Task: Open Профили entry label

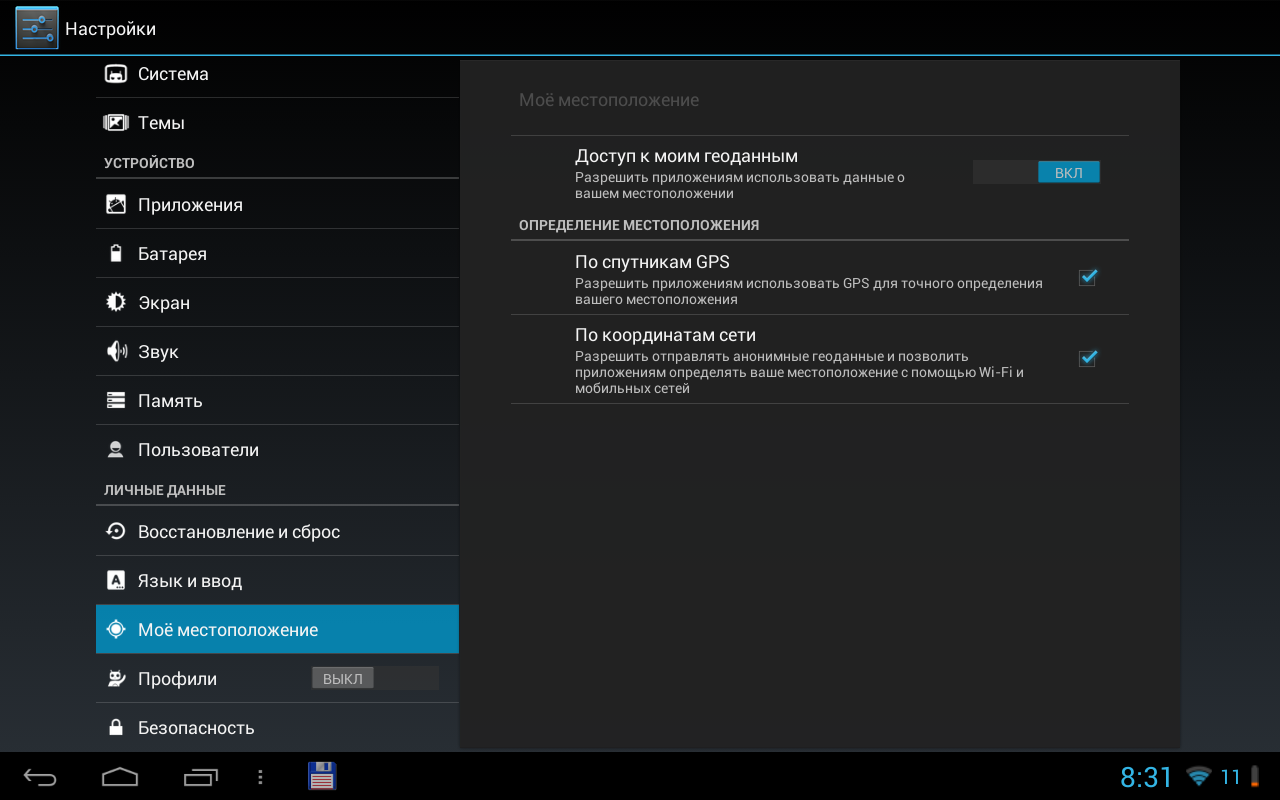Action: pos(177,679)
